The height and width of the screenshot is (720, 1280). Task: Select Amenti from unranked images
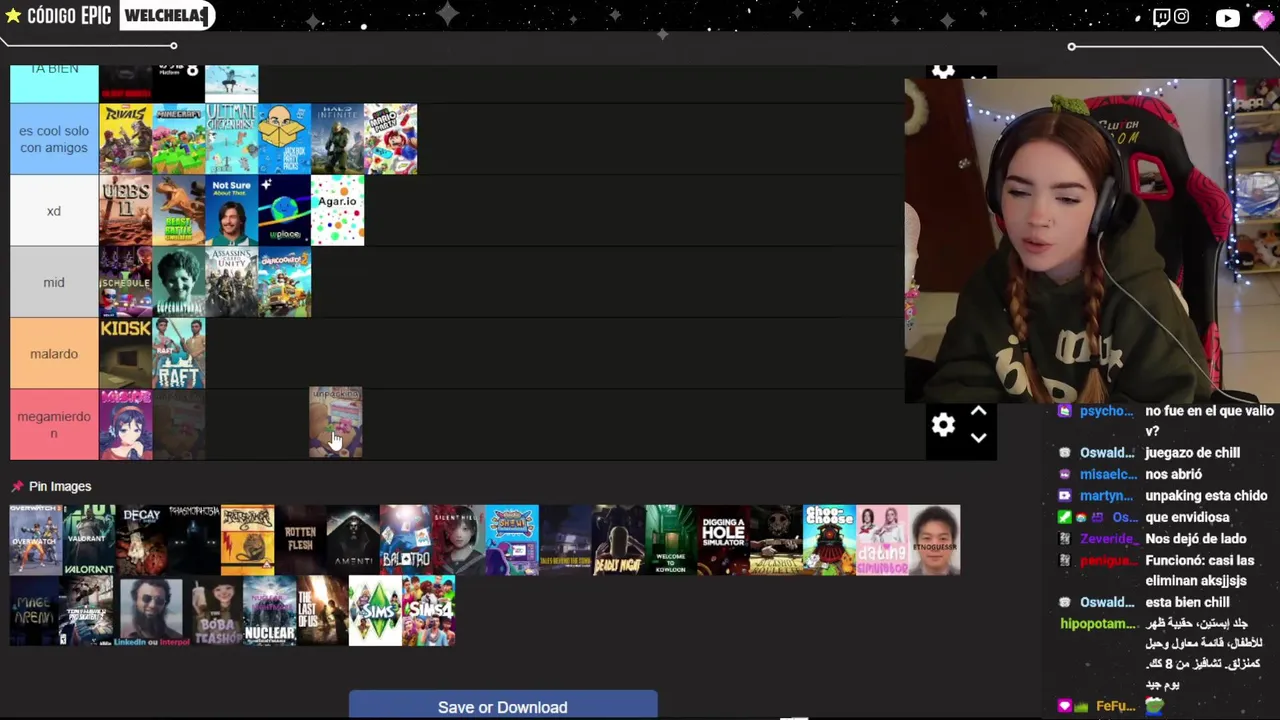[353, 540]
